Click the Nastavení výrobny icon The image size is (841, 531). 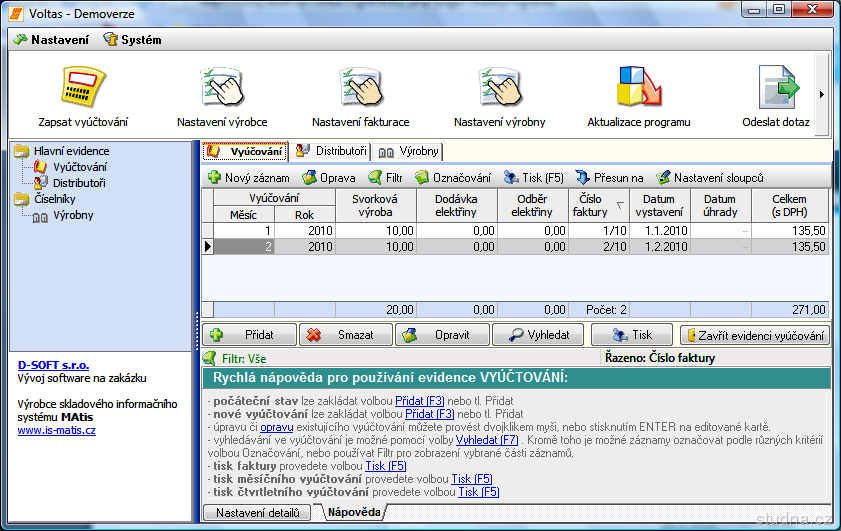point(499,88)
